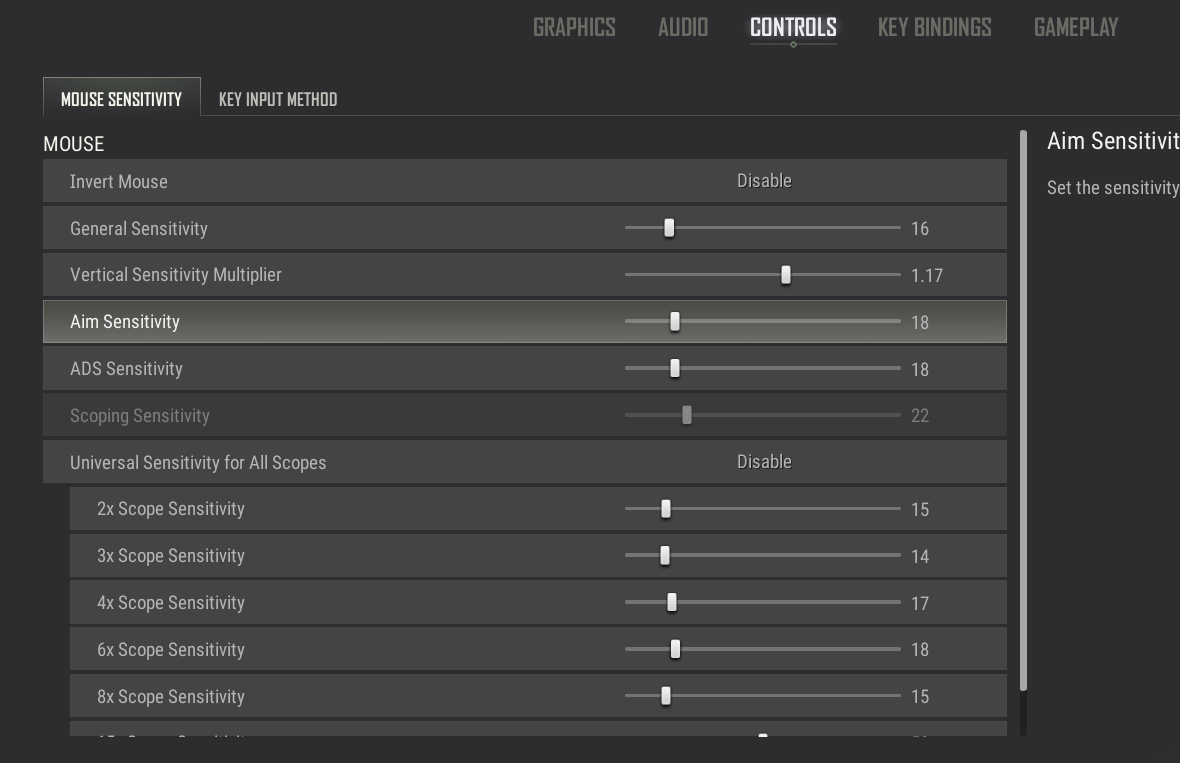Click the 3x Scope Sensitivity slider handle
Image resolution: width=1180 pixels, height=763 pixels.
click(665, 555)
